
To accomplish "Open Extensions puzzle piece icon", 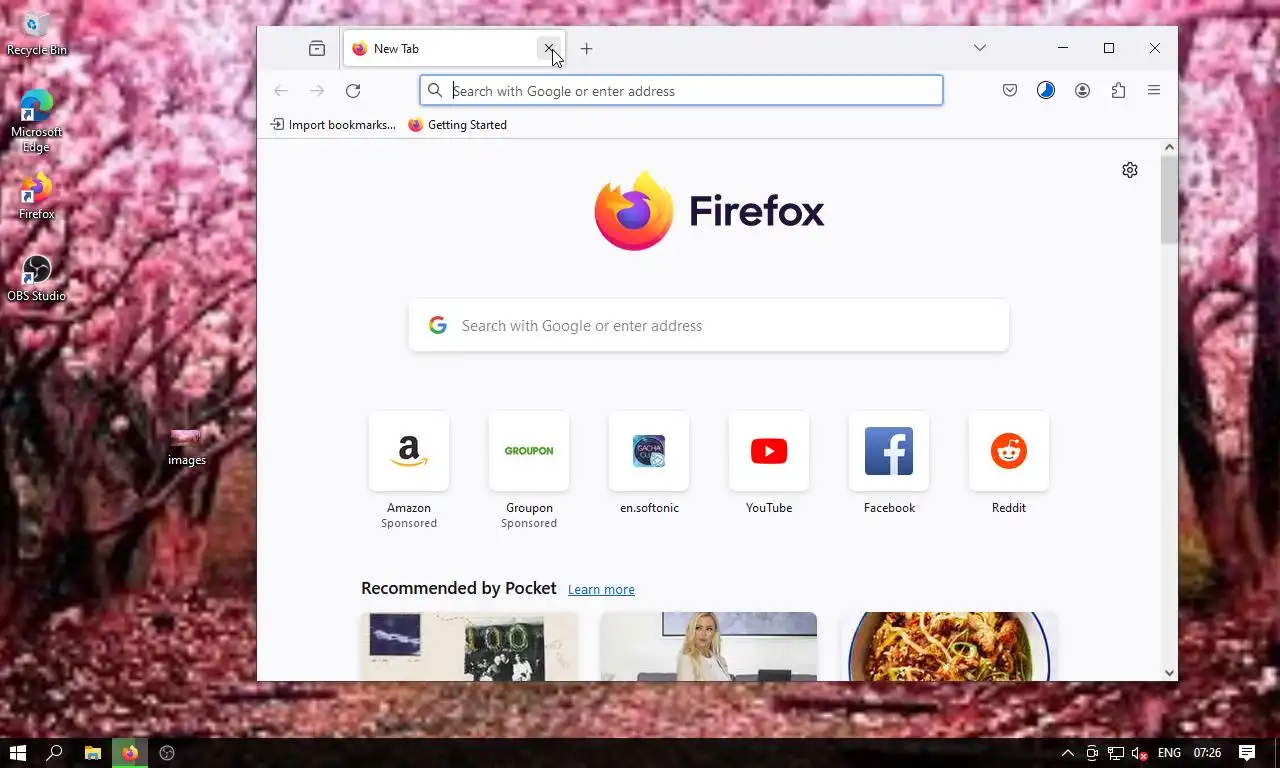I will [x=1118, y=91].
